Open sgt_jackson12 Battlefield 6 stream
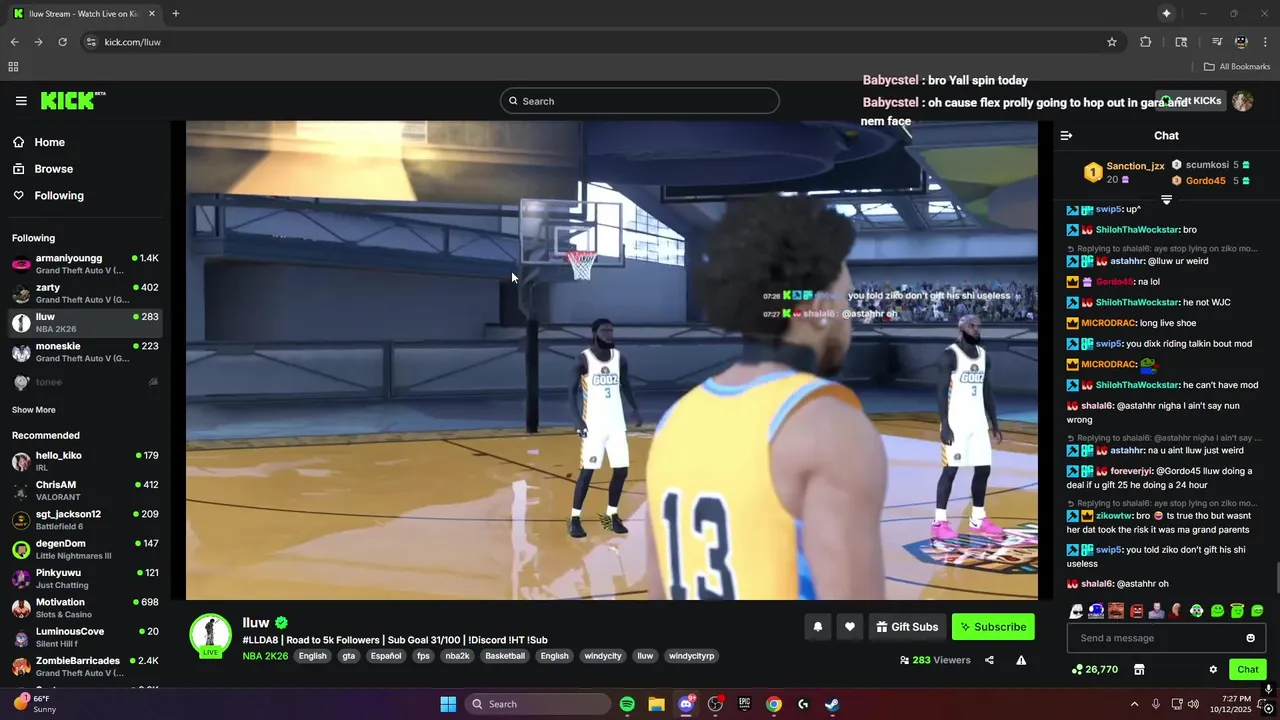1280x720 pixels. pos(85,520)
